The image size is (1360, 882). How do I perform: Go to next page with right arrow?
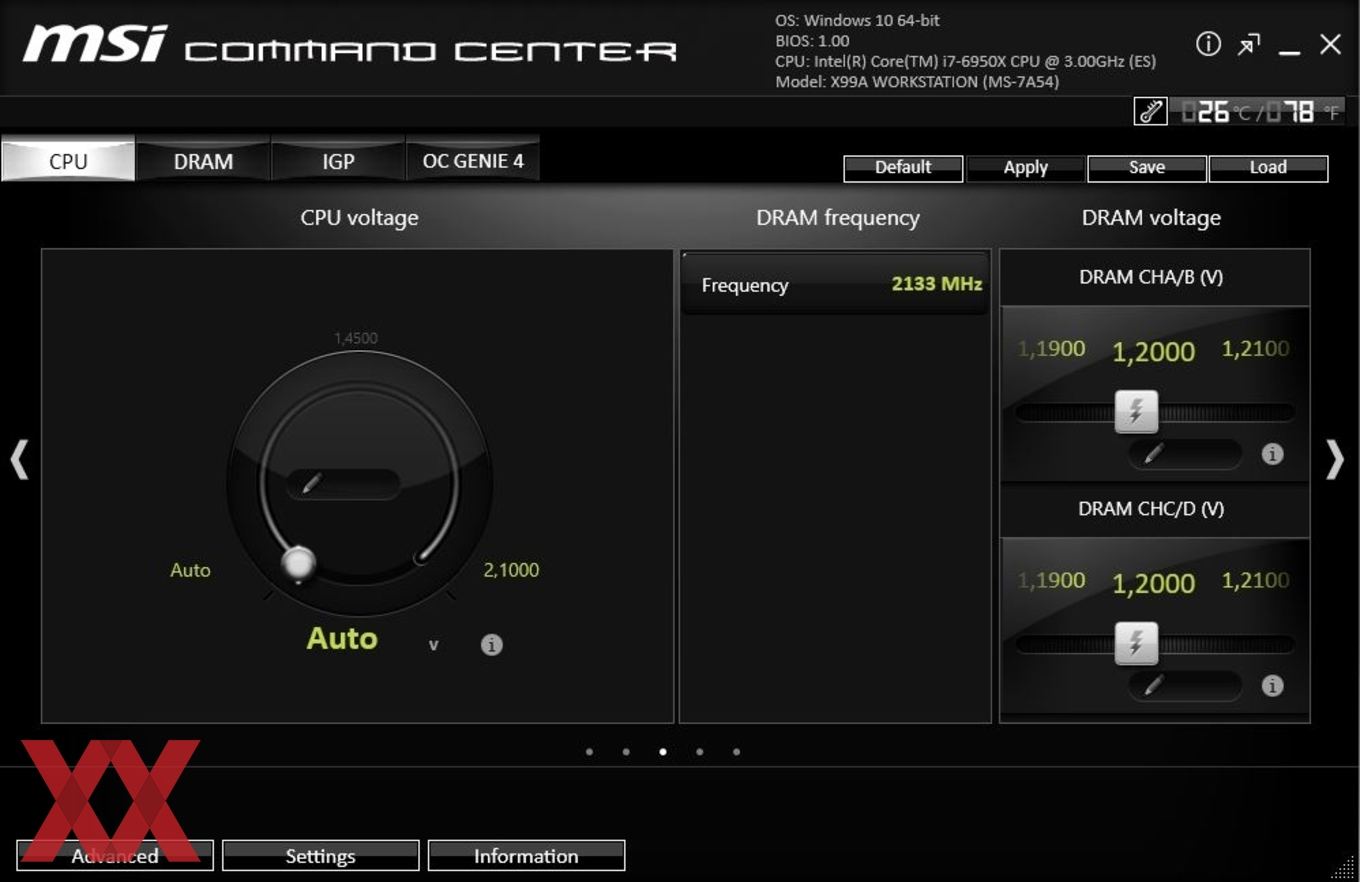(1335, 460)
